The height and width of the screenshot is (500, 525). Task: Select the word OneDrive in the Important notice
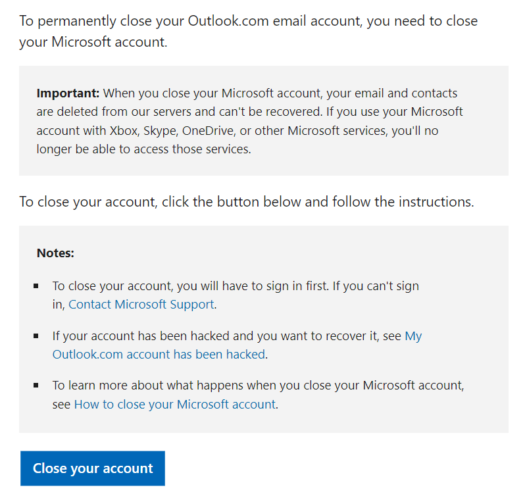(208, 131)
